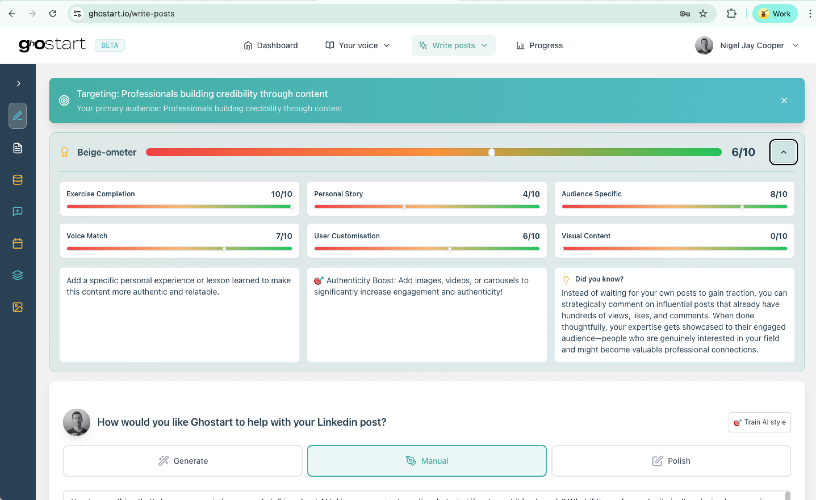
Task: Collapse the Beige-ometer panel
Action: point(783,152)
